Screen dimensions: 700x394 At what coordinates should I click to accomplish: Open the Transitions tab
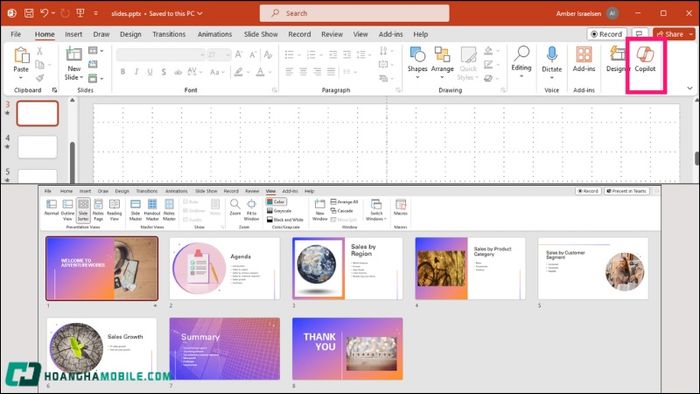[169, 34]
